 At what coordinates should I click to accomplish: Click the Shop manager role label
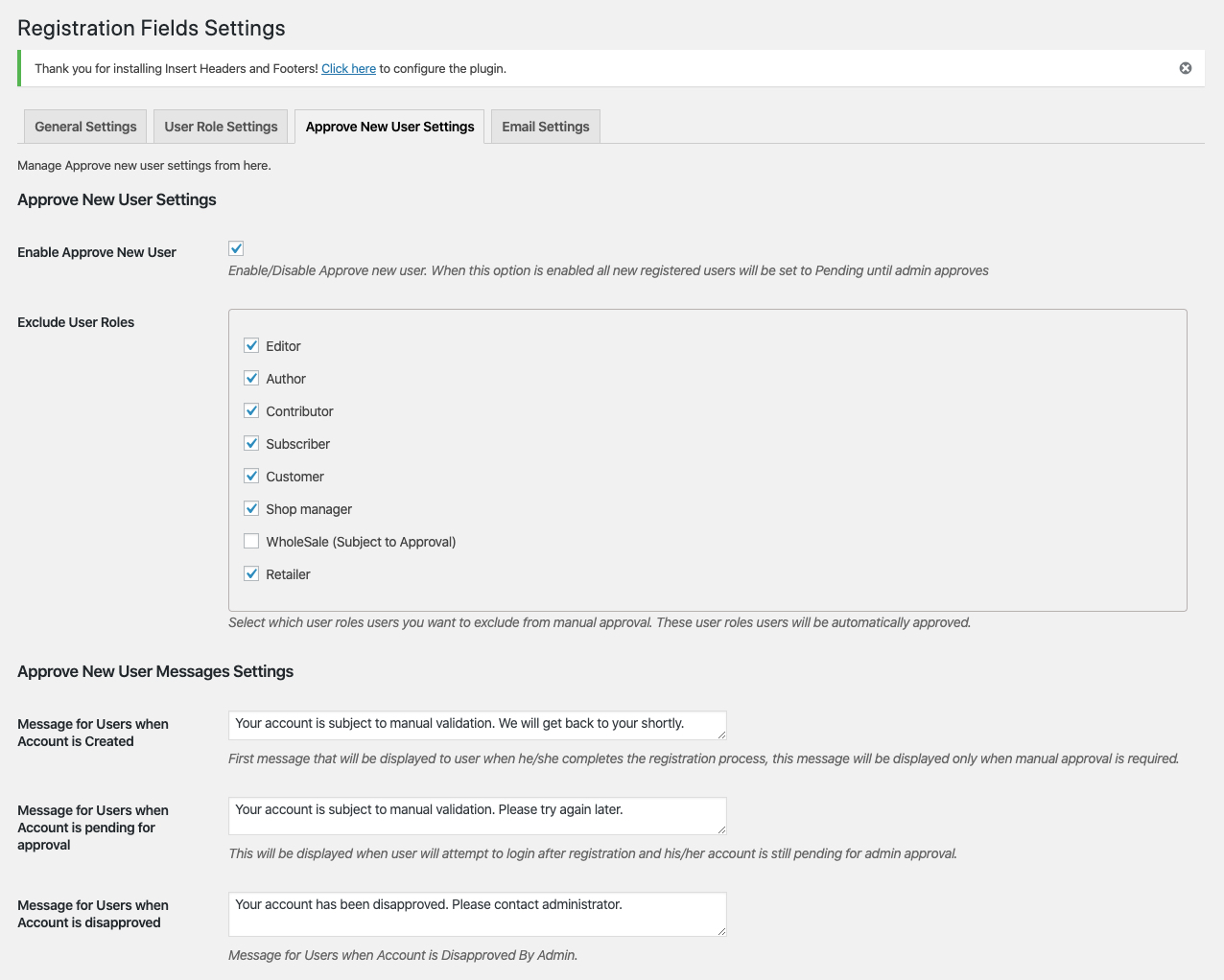pos(309,509)
